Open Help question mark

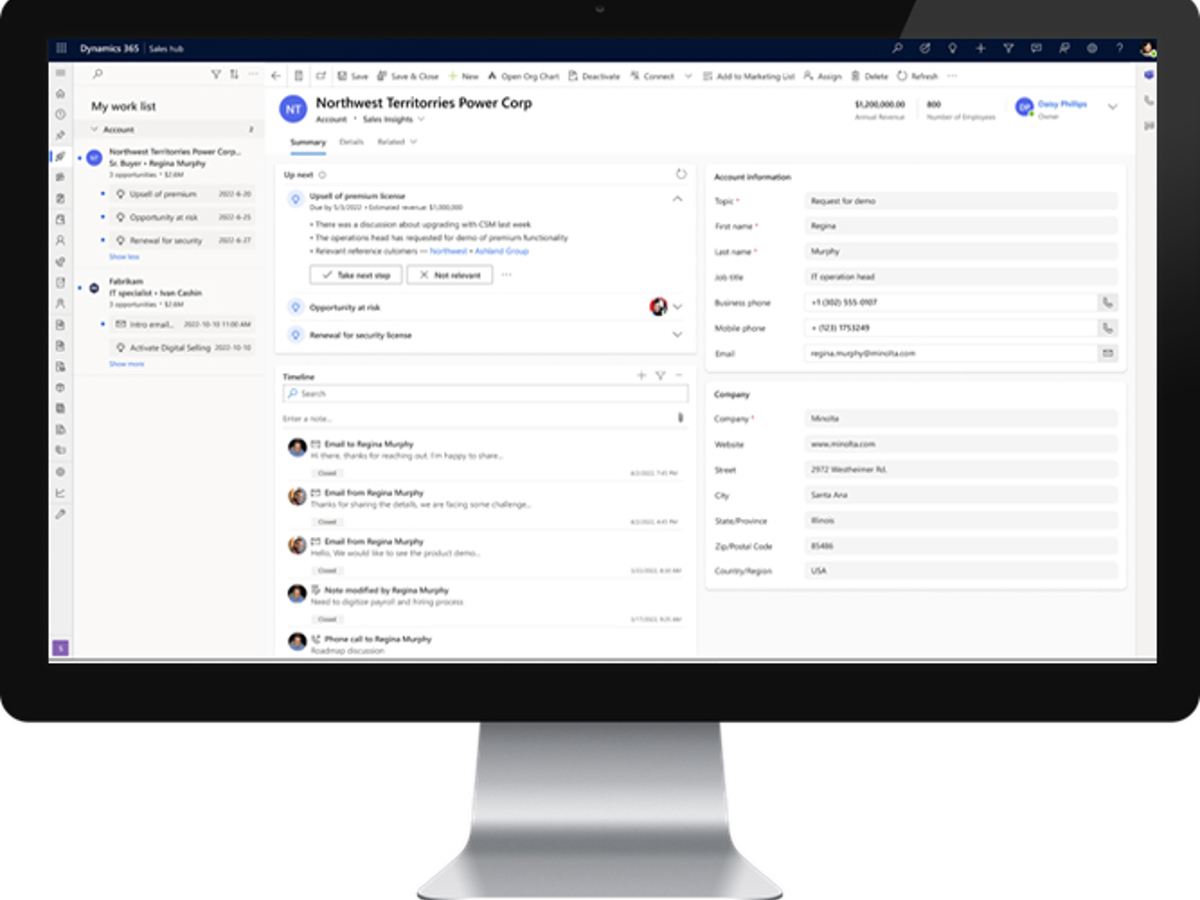point(1119,48)
